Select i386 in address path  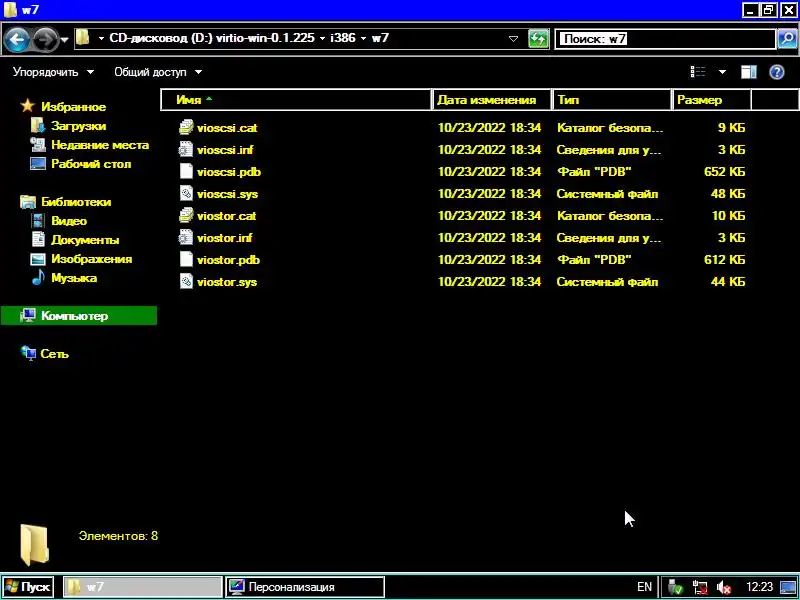pos(343,38)
